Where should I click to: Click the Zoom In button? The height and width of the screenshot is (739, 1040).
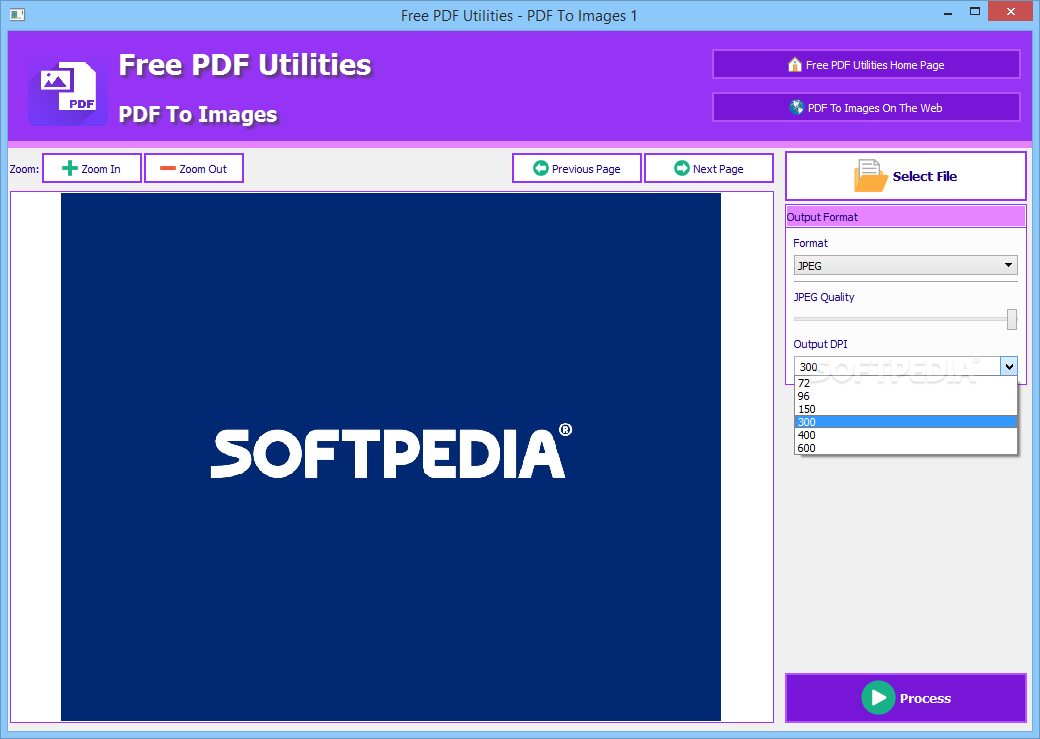pos(92,168)
